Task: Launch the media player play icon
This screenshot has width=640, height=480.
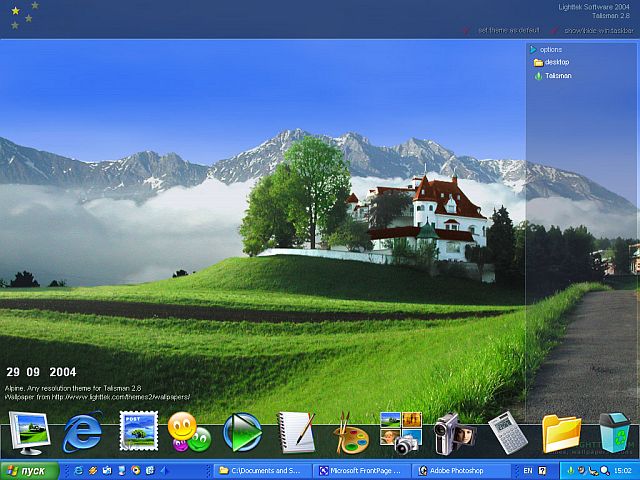Action: click(x=241, y=432)
